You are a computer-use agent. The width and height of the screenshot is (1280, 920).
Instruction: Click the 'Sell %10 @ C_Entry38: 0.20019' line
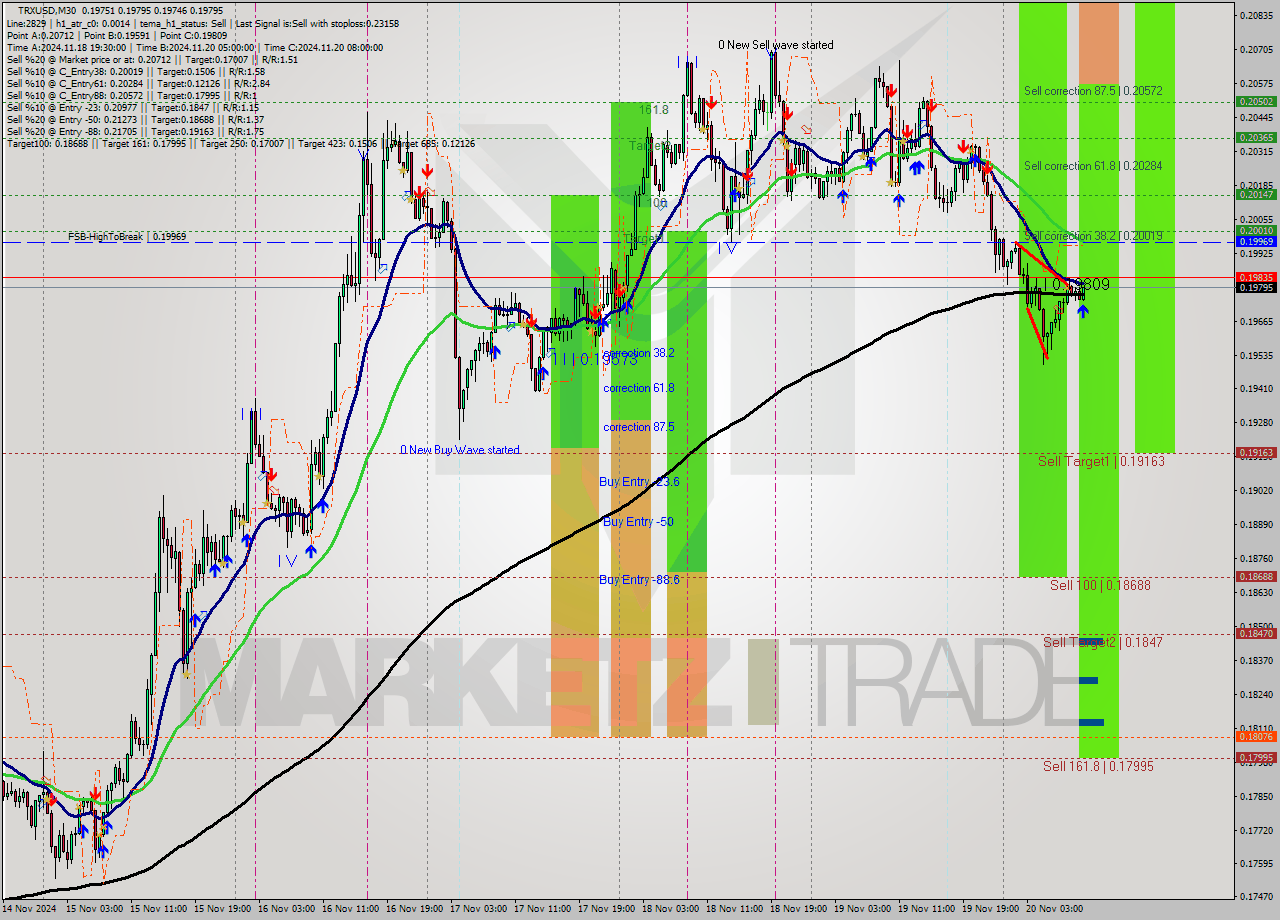pyautogui.click(x=135, y=71)
